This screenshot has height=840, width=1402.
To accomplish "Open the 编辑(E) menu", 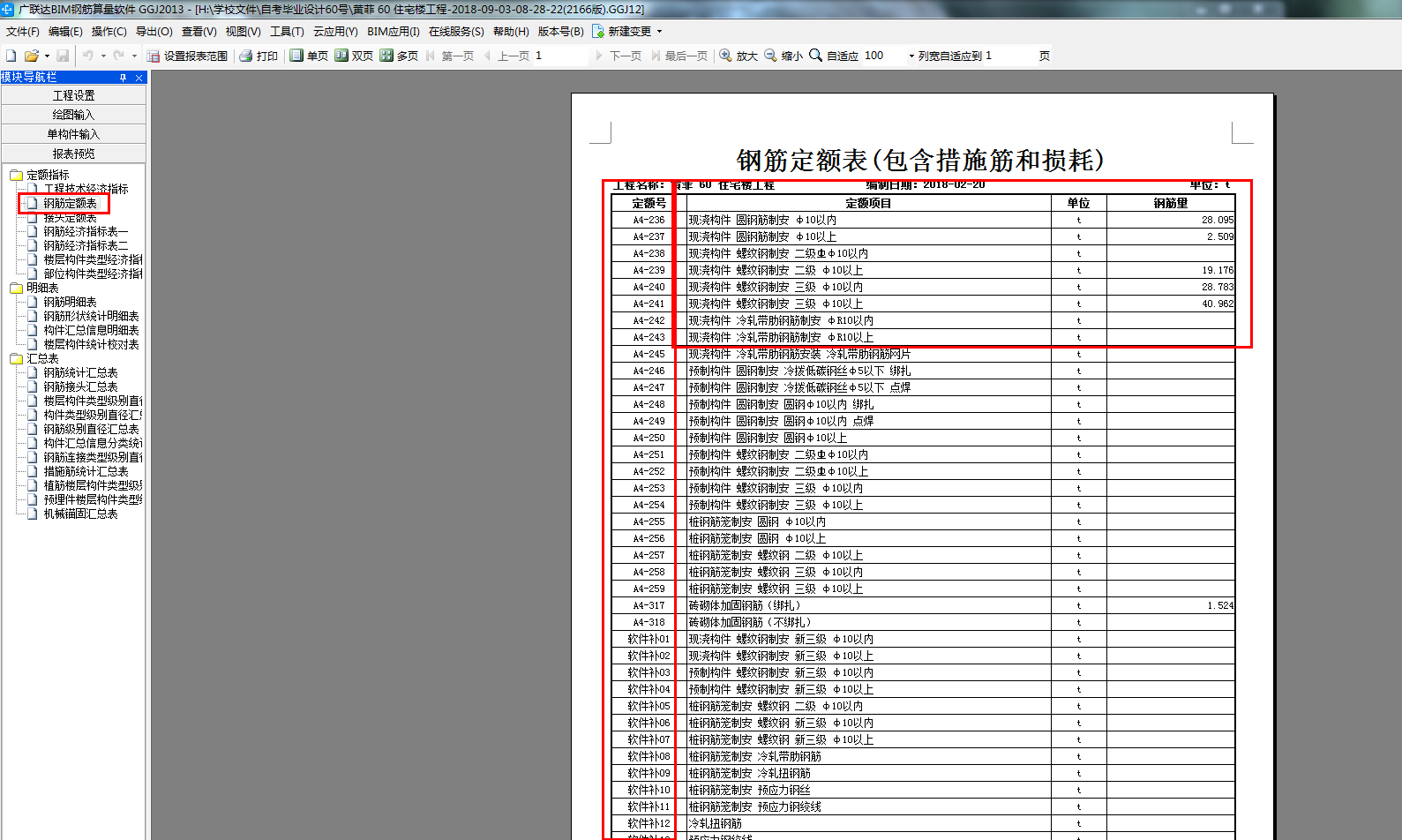I will click(x=65, y=31).
